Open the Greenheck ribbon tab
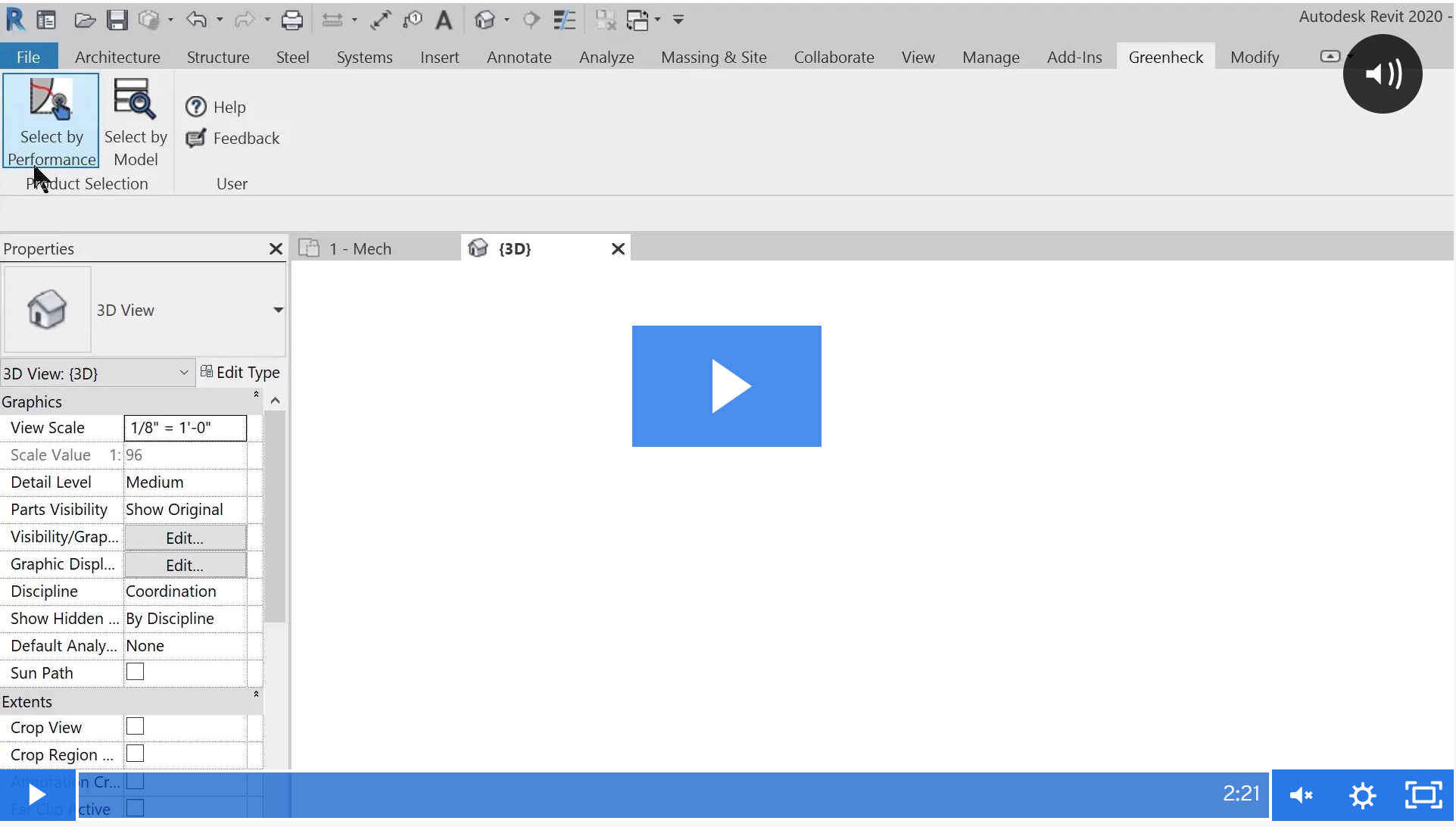This screenshot has width=1456, height=827. coord(1165,58)
